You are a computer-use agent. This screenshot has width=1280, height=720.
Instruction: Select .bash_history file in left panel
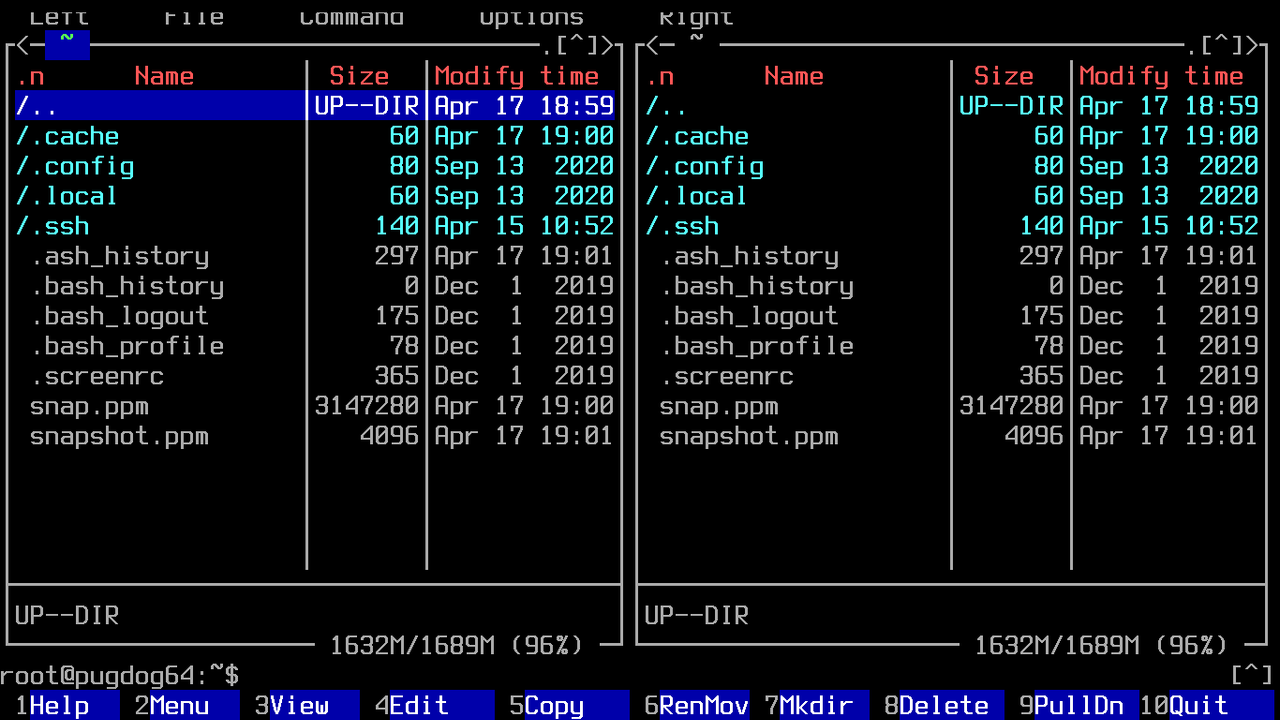(314, 285)
